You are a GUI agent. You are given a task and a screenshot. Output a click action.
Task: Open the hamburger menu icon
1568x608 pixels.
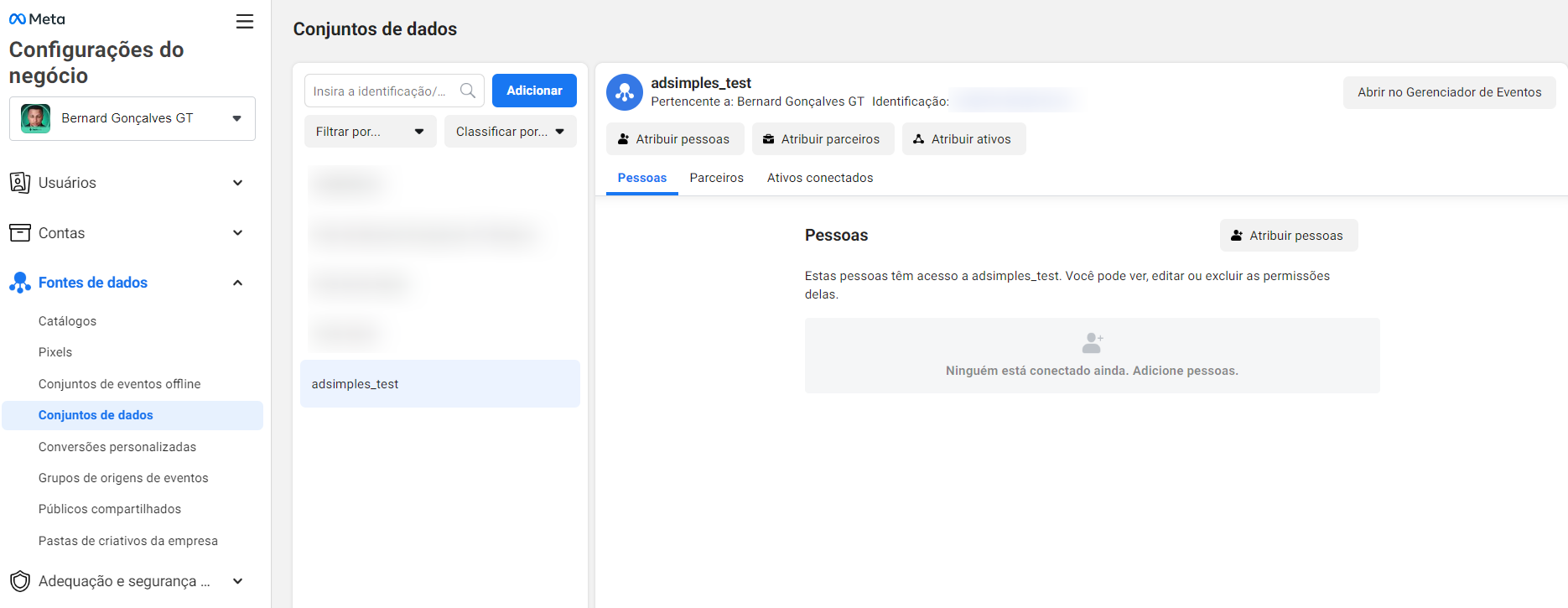[x=244, y=22]
